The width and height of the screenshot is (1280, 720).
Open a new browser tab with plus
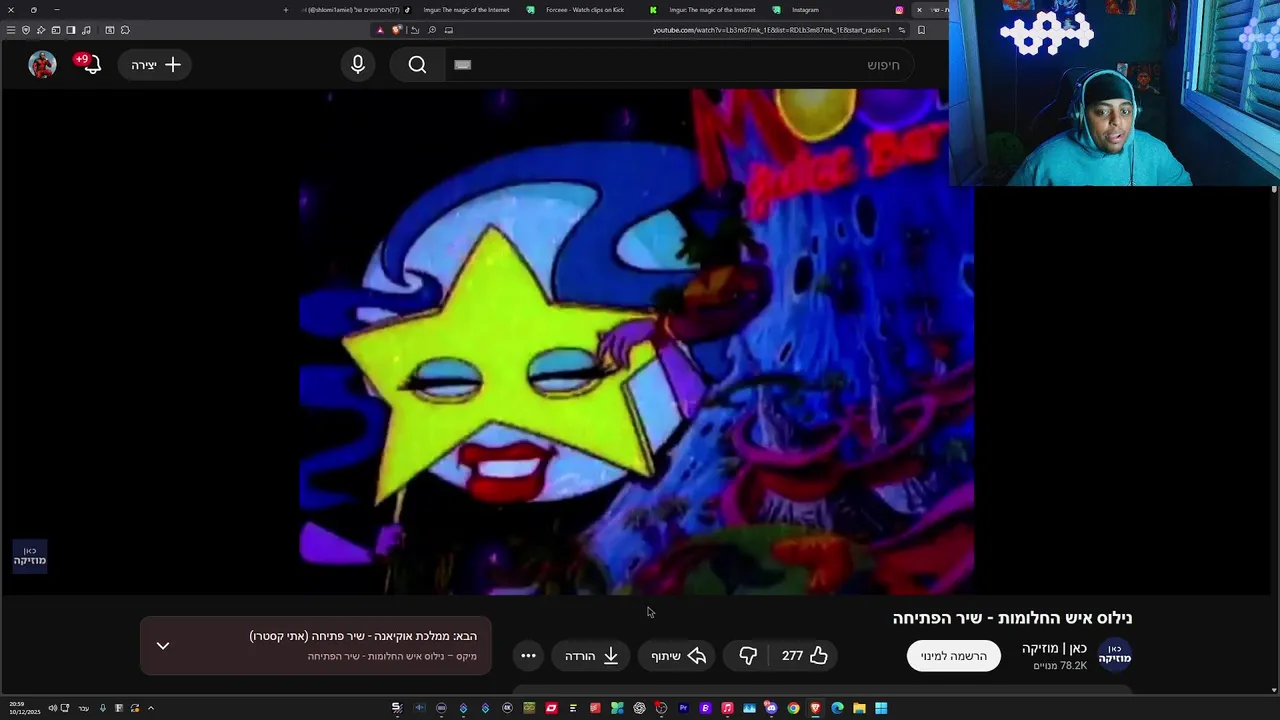(x=285, y=10)
